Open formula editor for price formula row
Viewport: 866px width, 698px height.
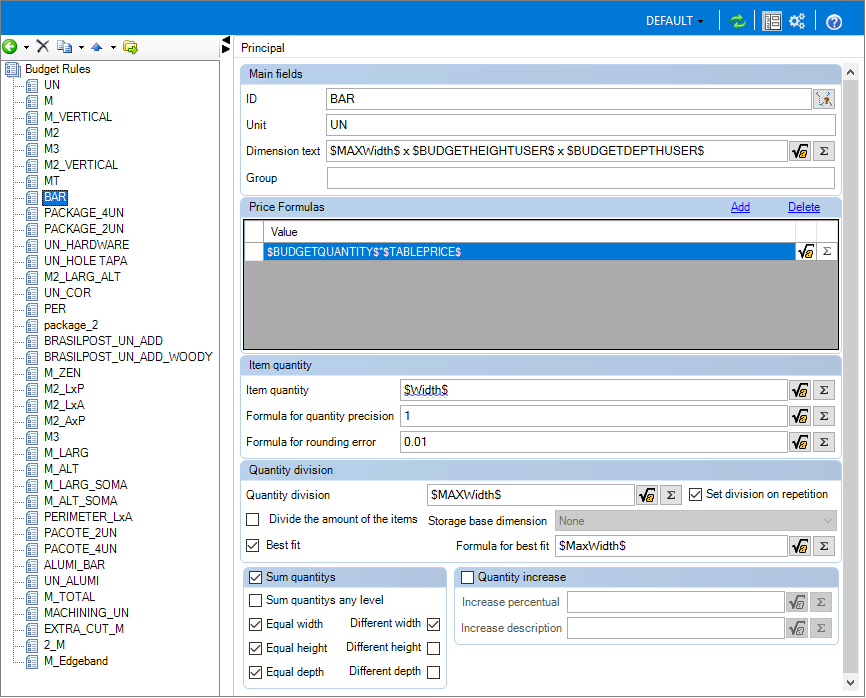(806, 252)
